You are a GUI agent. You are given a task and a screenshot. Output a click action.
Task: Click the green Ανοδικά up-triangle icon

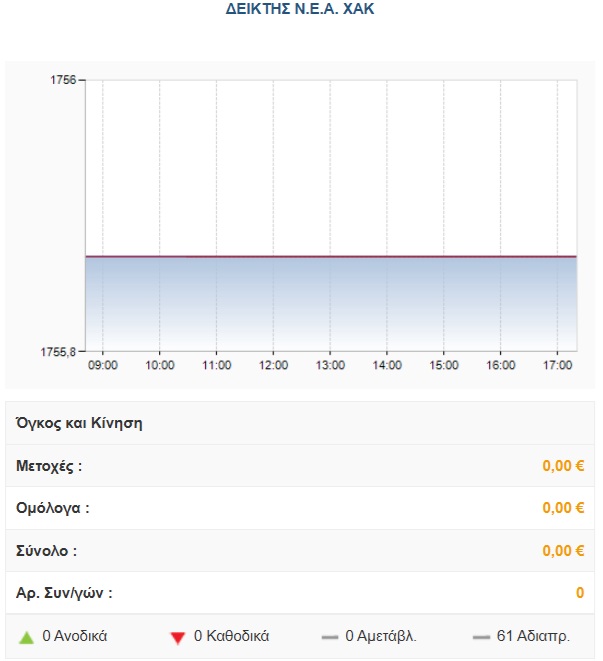[x=26, y=637]
